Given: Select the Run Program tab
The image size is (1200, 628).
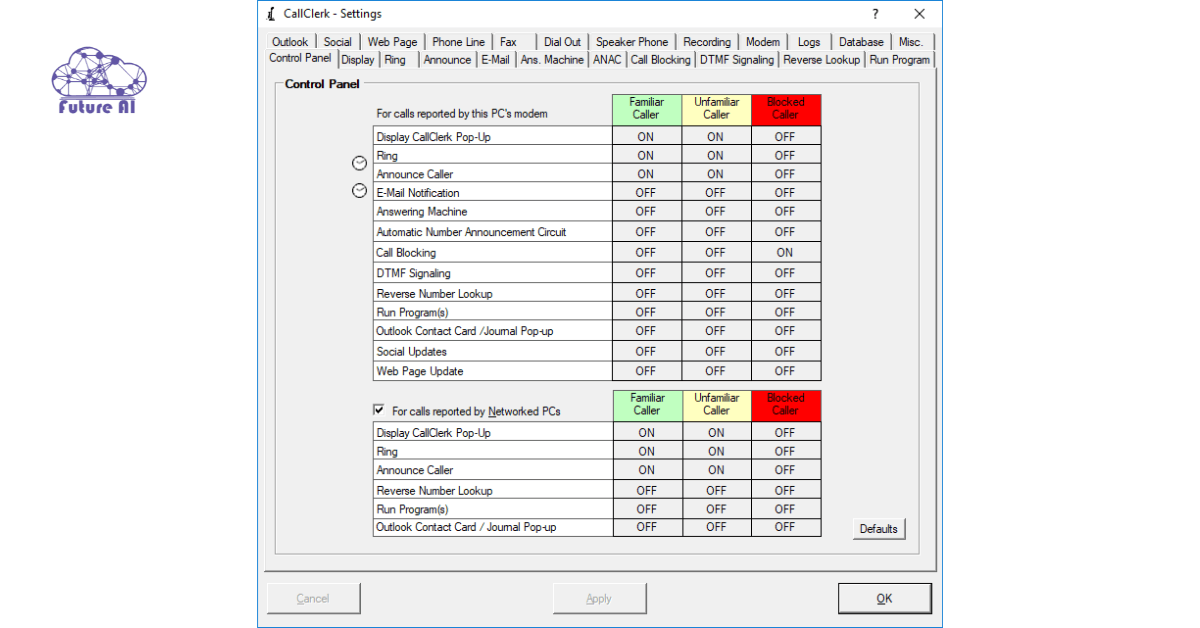Looking at the screenshot, I should (x=899, y=60).
